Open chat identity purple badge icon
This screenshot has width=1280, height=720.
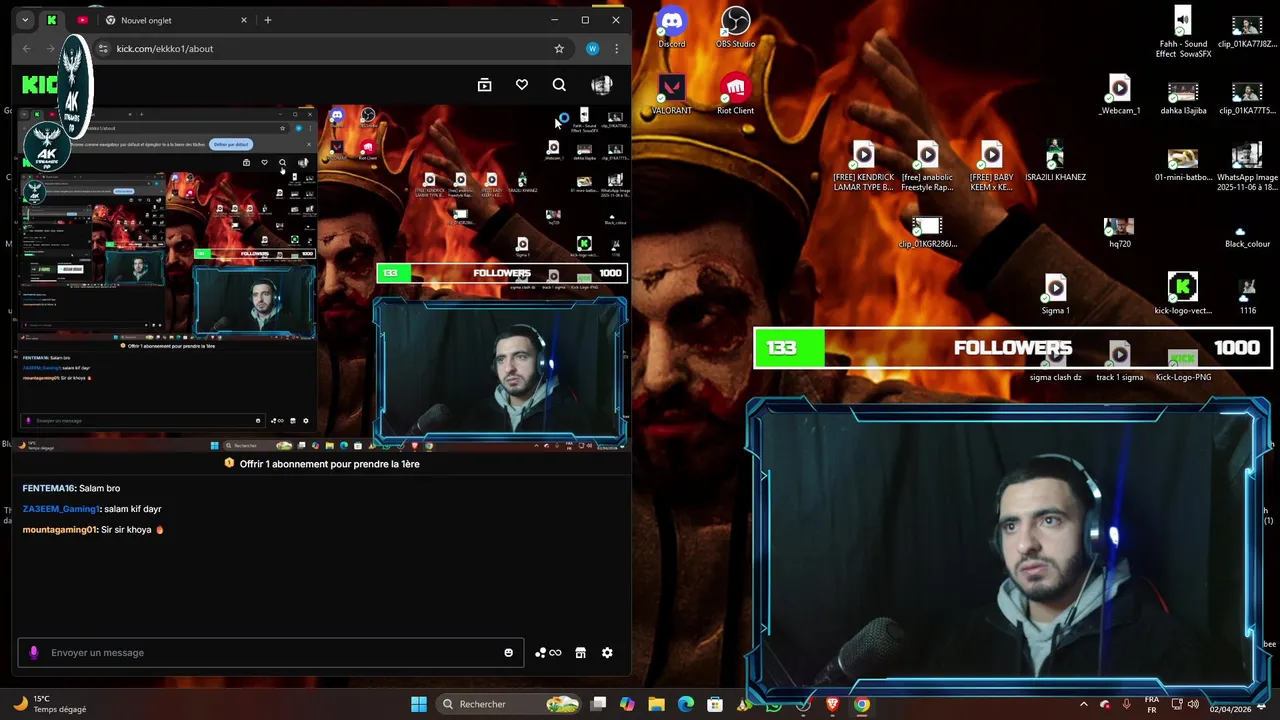tap(33, 653)
